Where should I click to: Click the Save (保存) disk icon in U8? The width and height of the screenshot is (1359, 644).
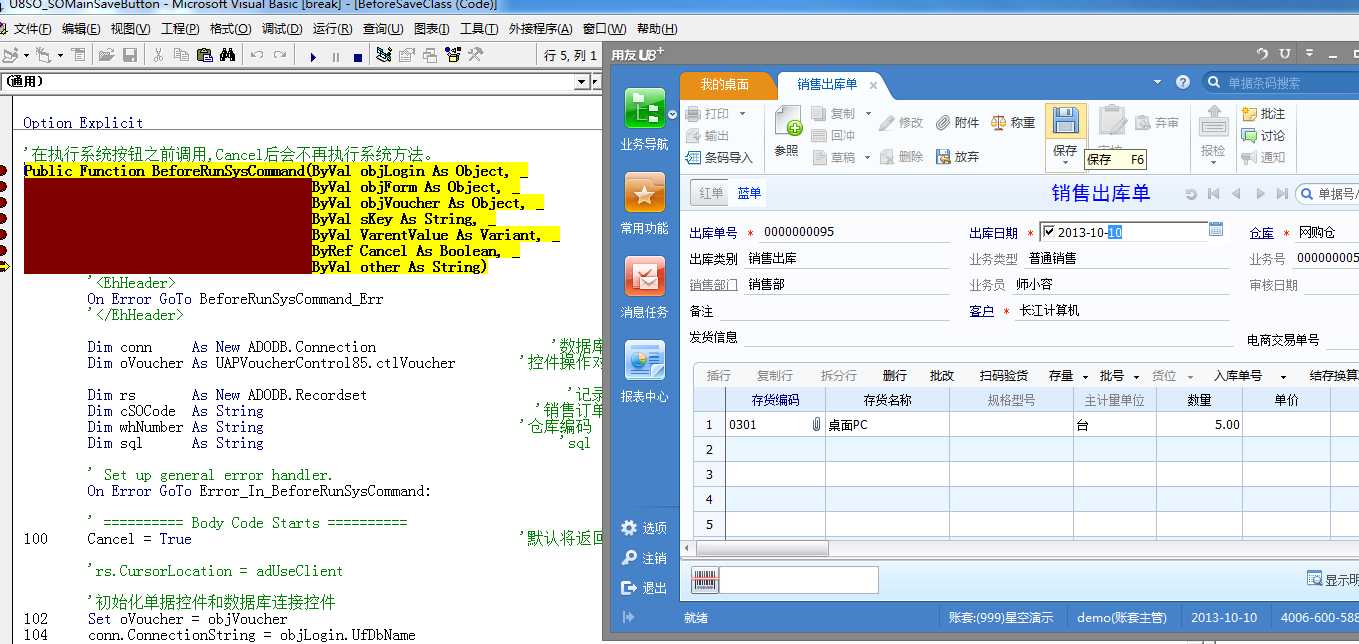(x=1066, y=121)
